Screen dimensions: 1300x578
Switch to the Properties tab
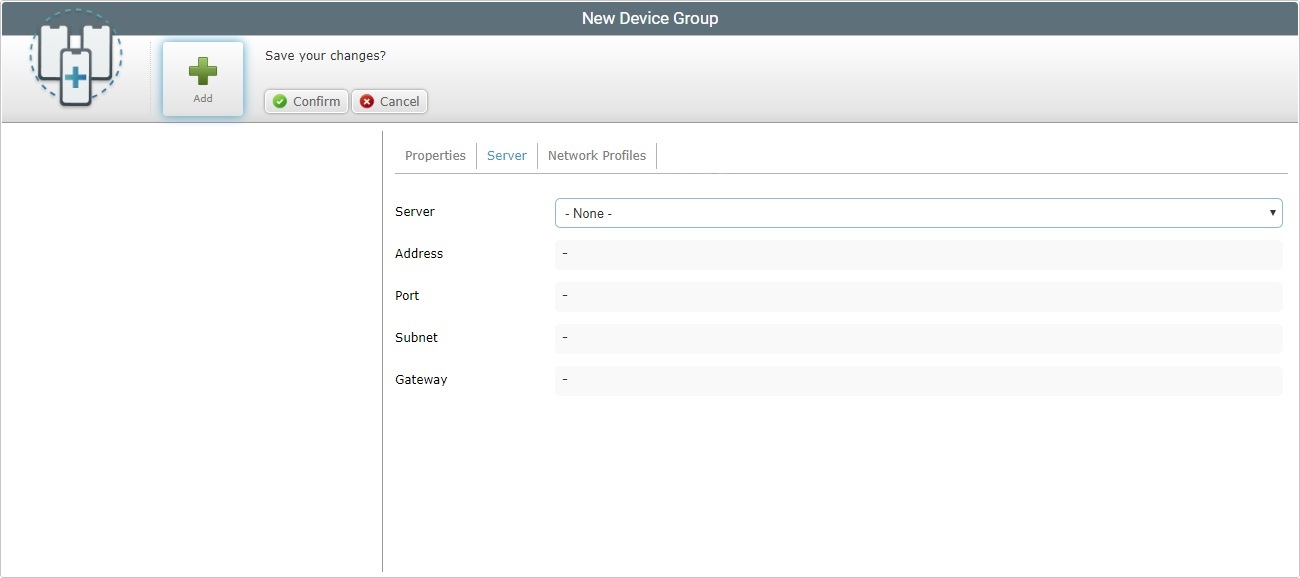point(435,155)
